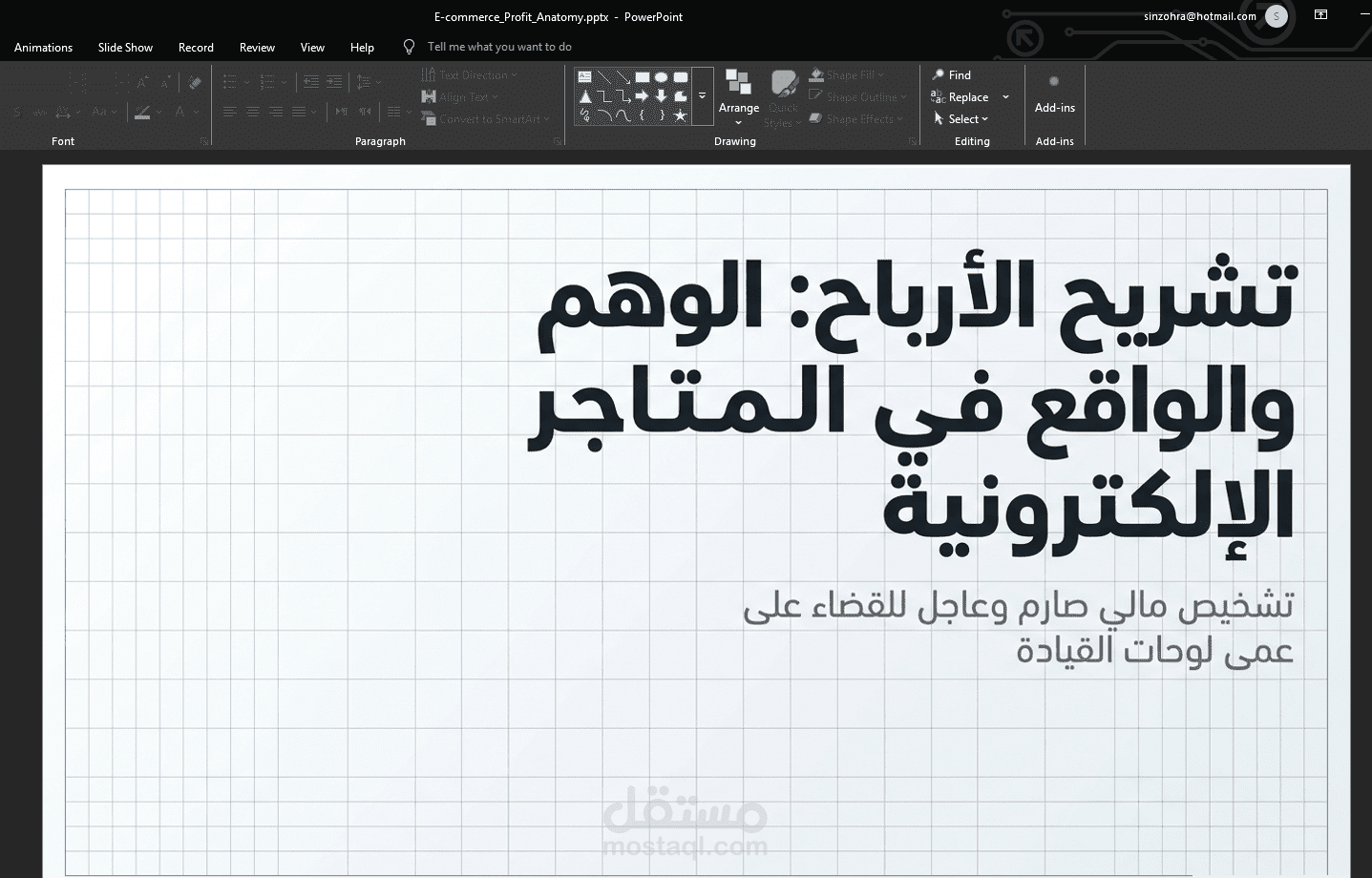Toggle Right-to-Left text direction

coord(364,112)
